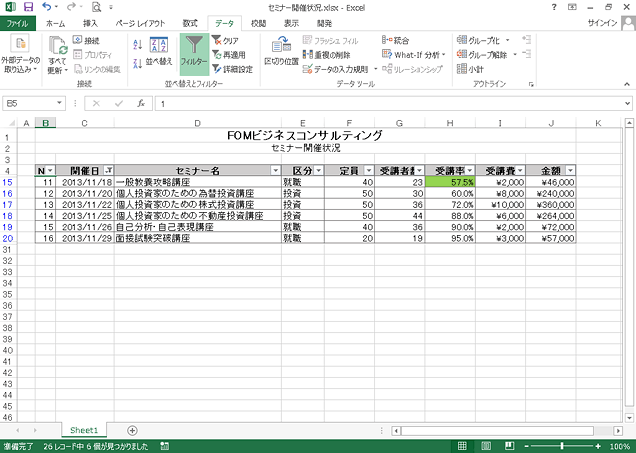Viewport: 636px width, 453px height.
Task: Open filter dropdown for 定員 column
Action: 369,170
